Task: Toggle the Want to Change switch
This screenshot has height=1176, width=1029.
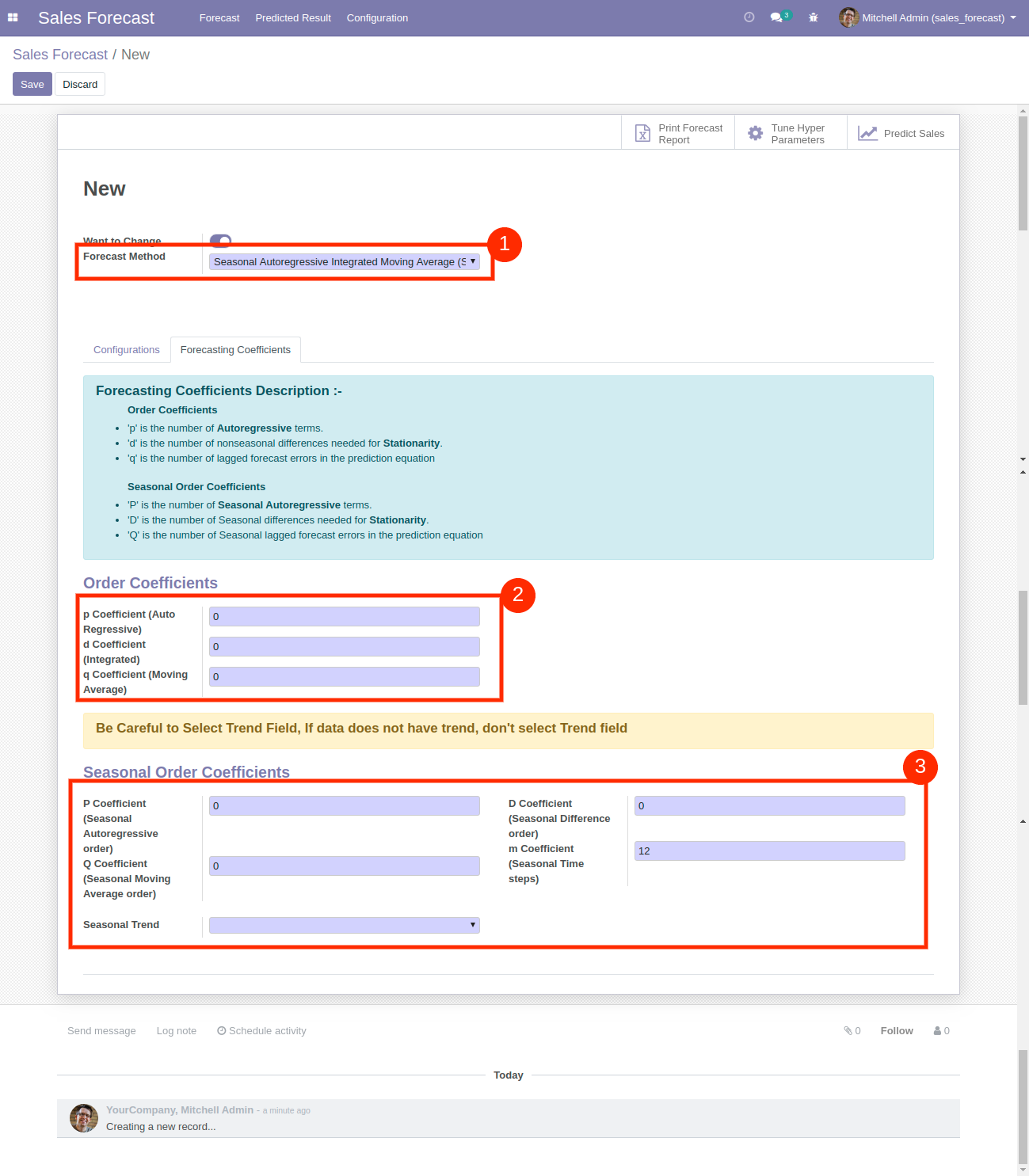Action: (220, 240)
